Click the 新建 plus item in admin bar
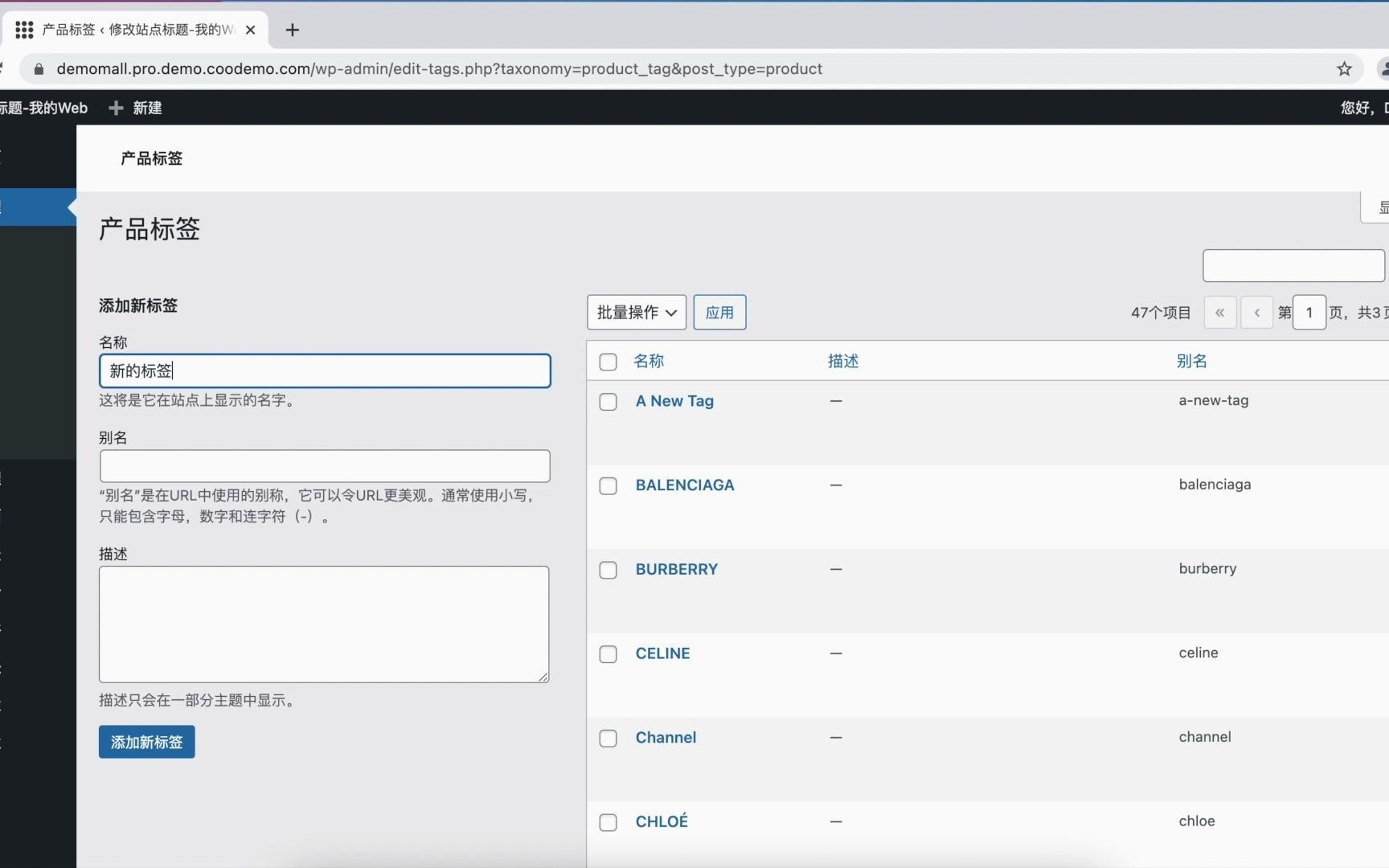1389x868 pixels. tap(135, 108)
